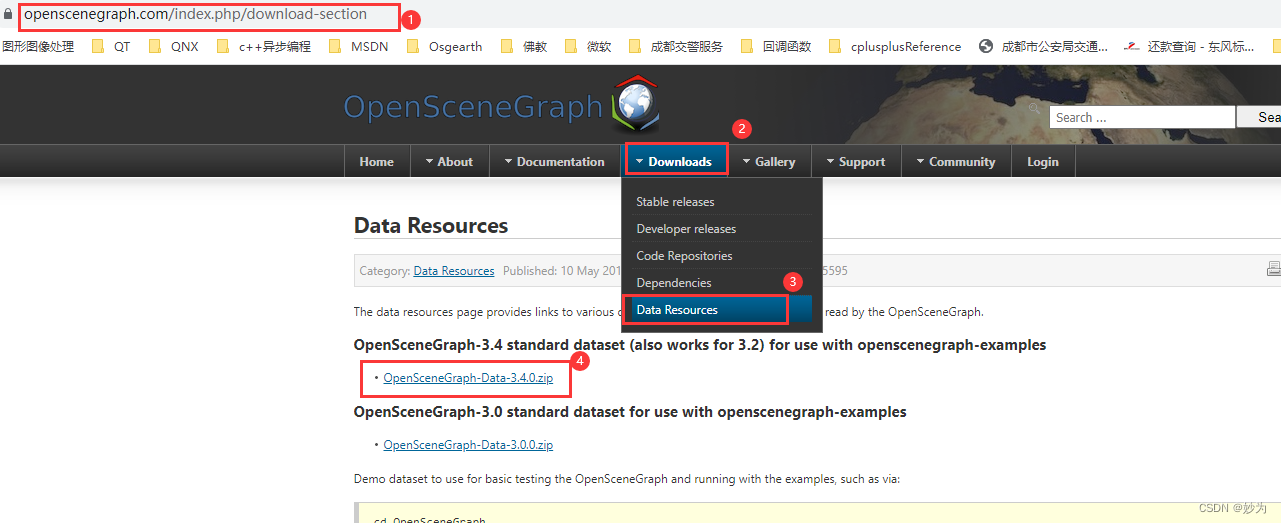Viewport: 1281px width, 523px height.
Task: Click the OpenSceneGraph site title
Action: point(473,107)
